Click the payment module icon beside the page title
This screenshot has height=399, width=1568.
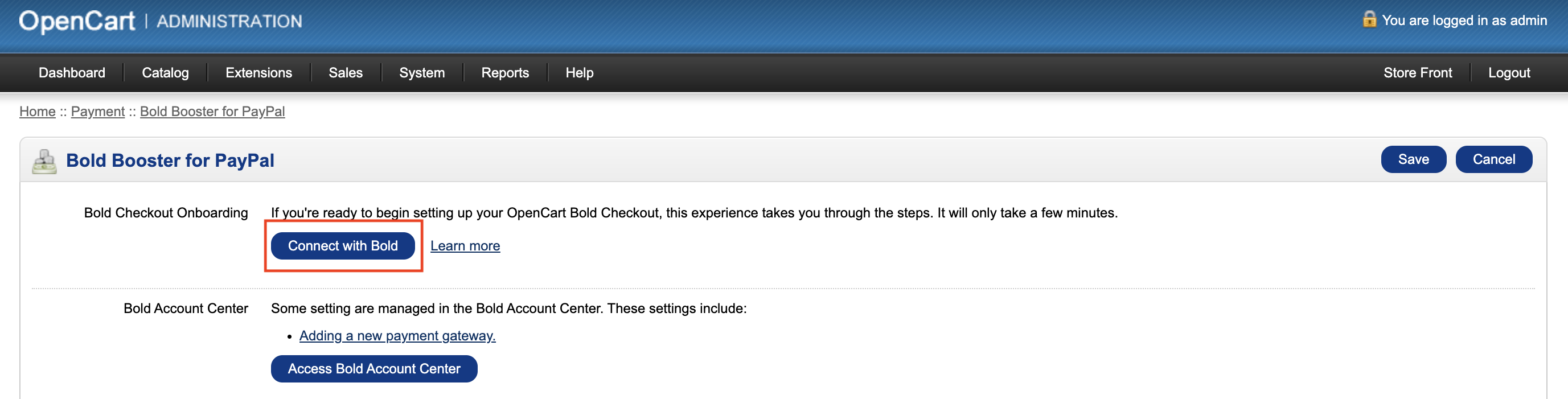[44, 160]
